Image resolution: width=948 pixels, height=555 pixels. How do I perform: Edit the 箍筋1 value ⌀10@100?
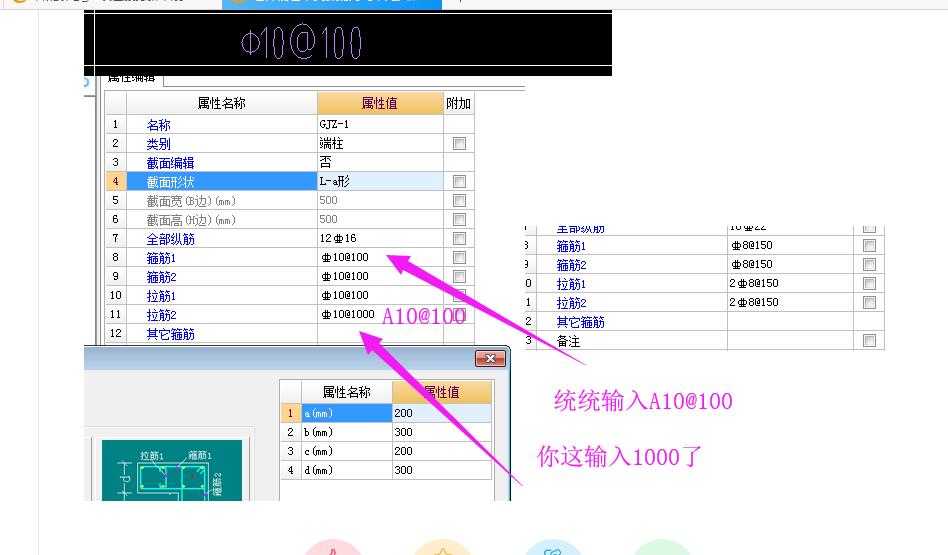click(380, 258)
